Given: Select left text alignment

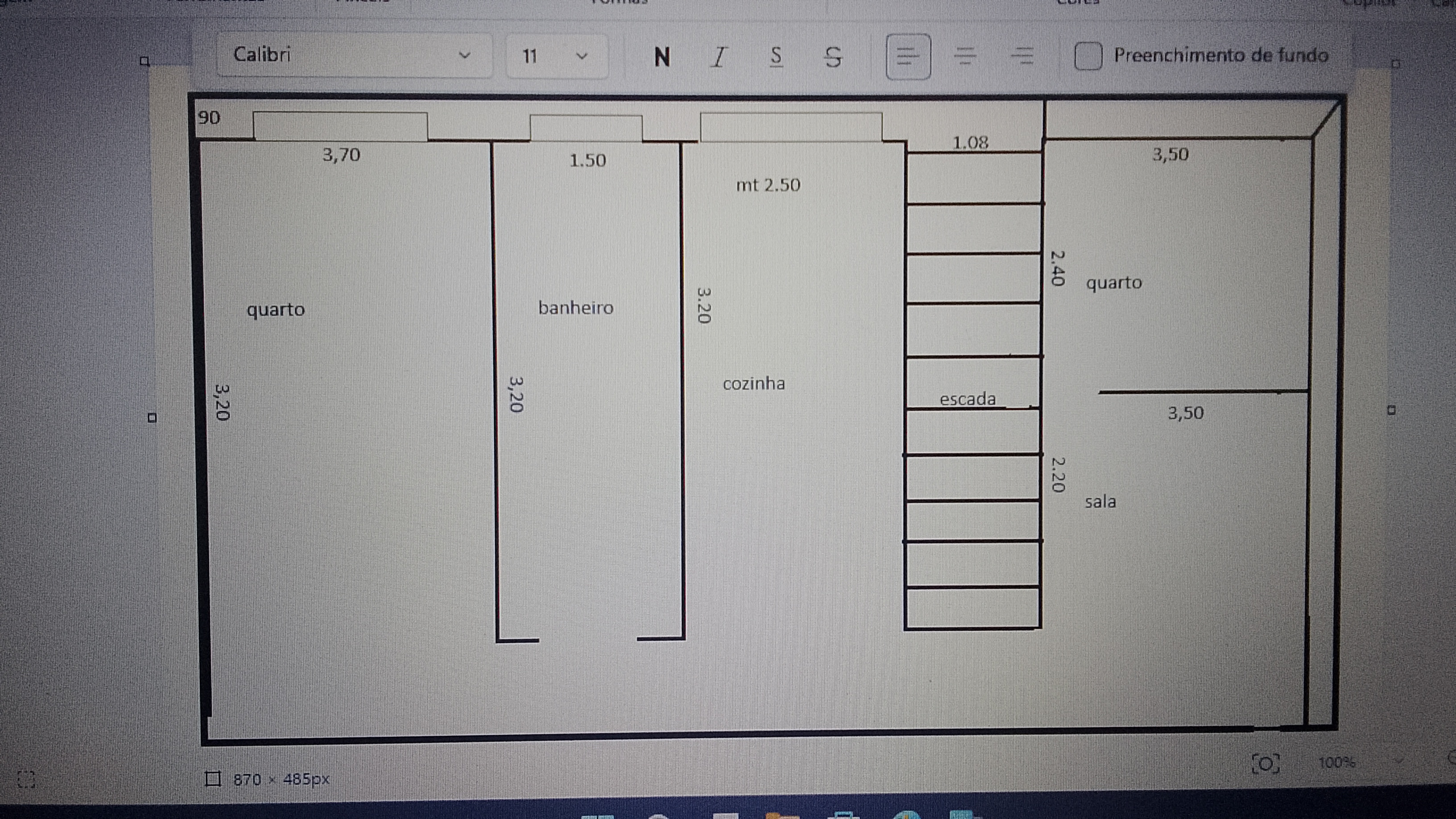Looking at the screenshot, I should (908, 57).
